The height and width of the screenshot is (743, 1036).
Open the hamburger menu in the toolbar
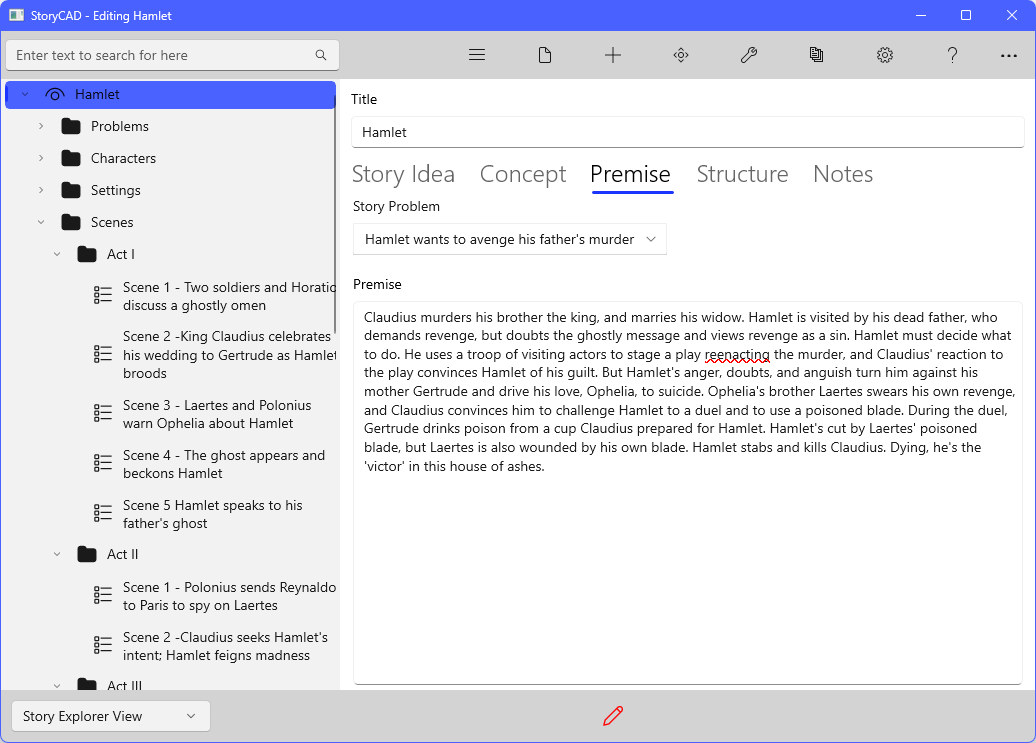[477, 55]
